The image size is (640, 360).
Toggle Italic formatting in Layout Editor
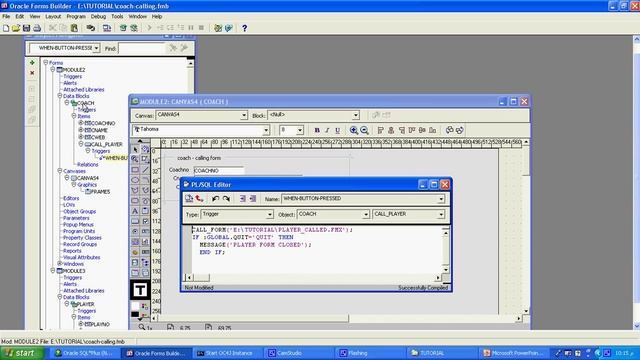[327, 130]
